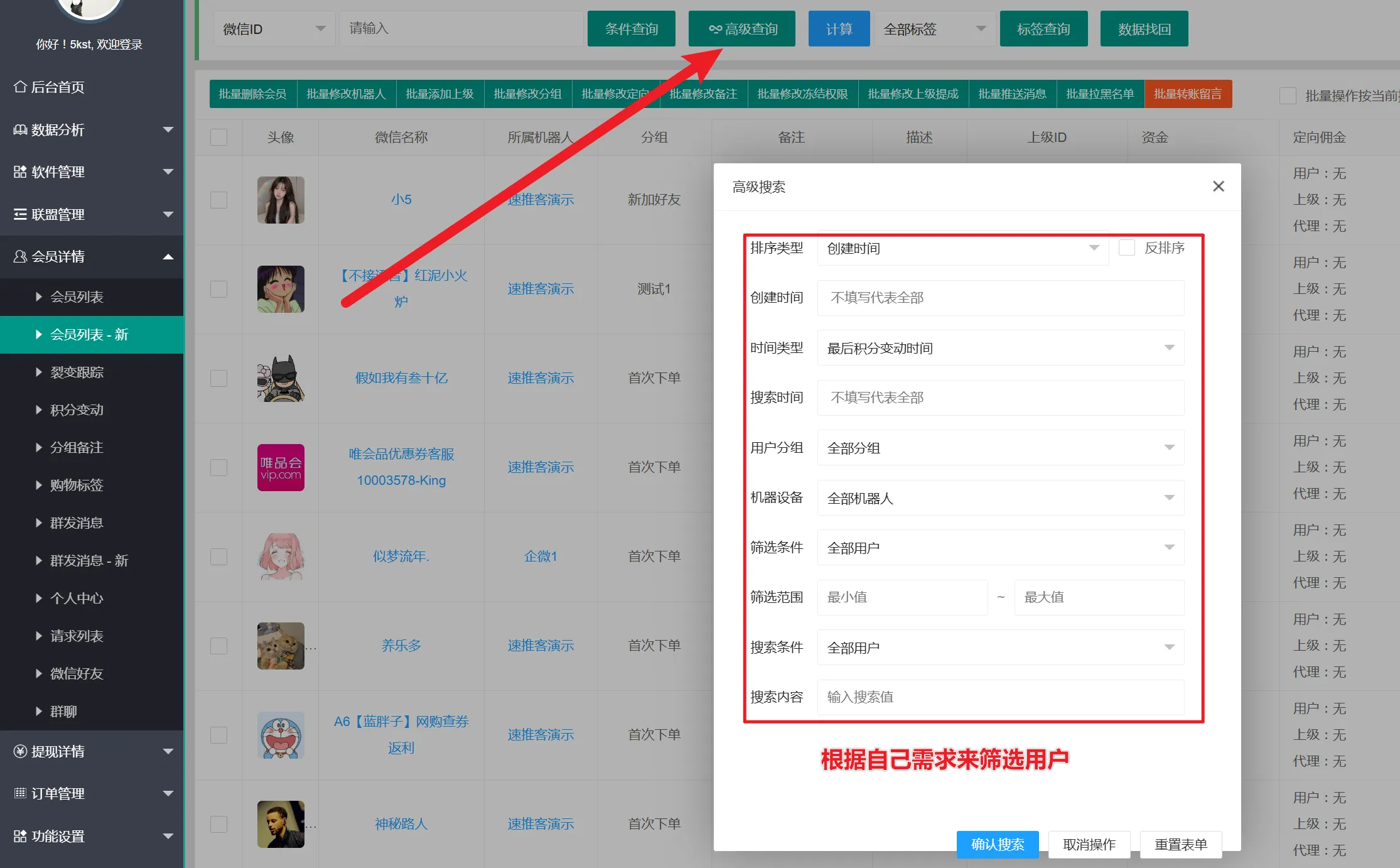The height and width of the screenshot is (868, 1400).
Task: Click 批量推送消息 toolbar button
Action: coord(1012,94)
